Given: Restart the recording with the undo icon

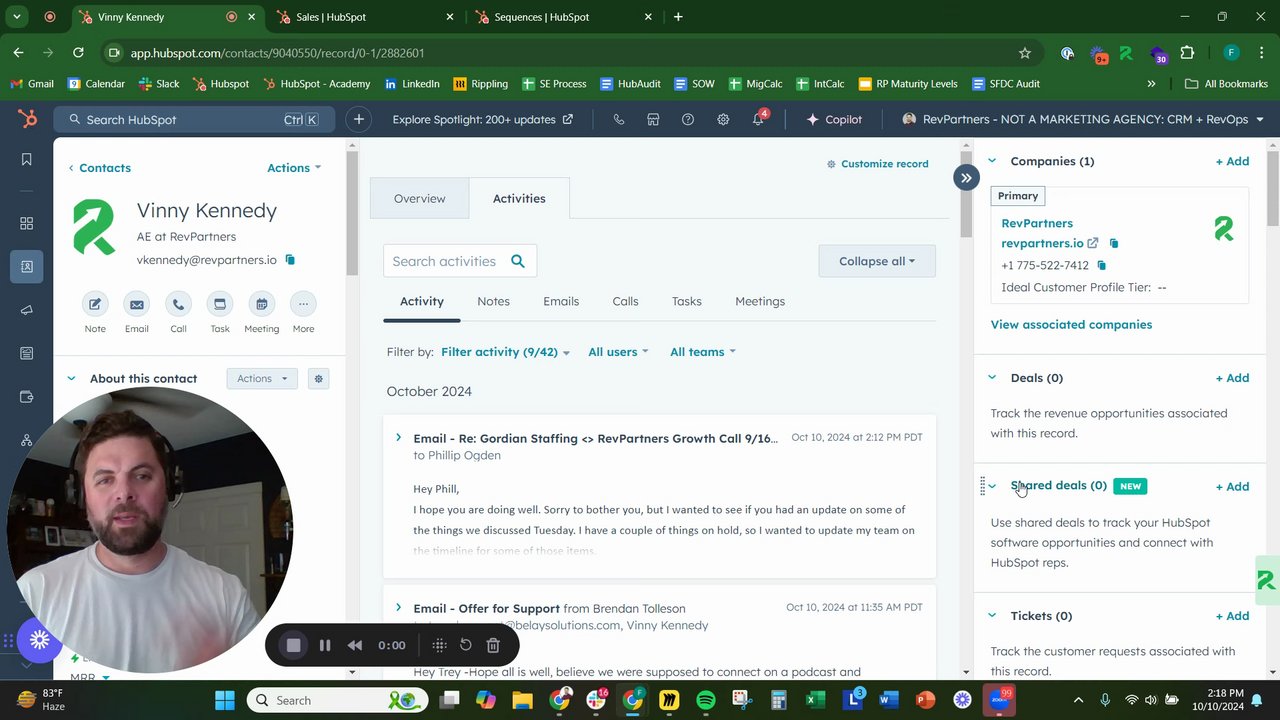Looking at the screenshot, I should (465, 645).
